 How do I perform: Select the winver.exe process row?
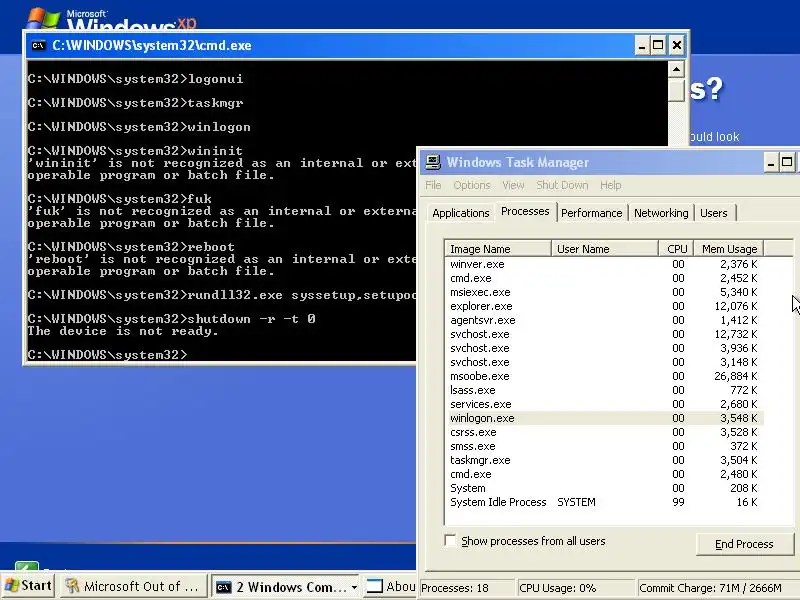(x=604, y=264)
